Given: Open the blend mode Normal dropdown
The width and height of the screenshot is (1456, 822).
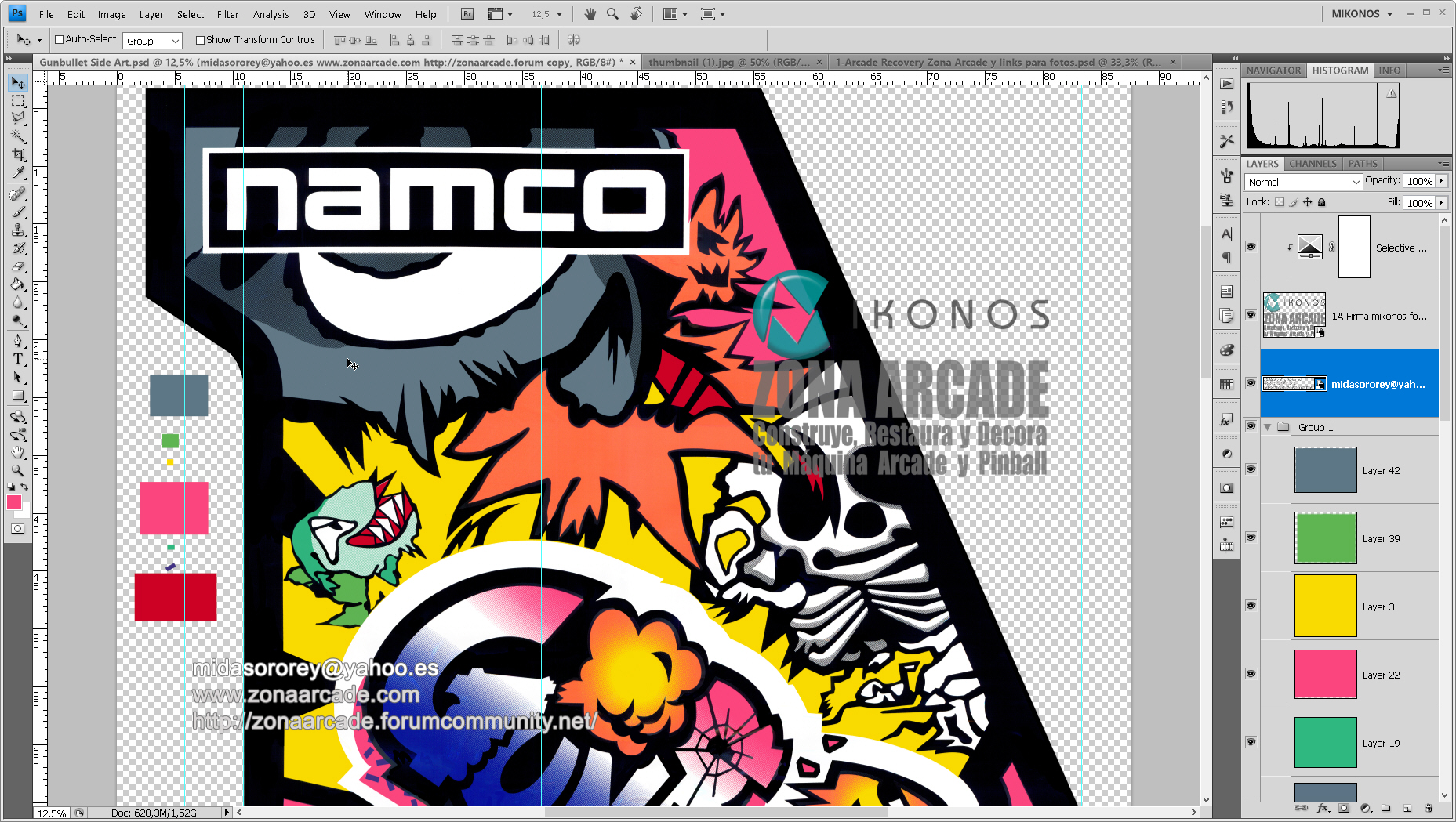Looking at the screenshot, I should [x=1303, y=182].
